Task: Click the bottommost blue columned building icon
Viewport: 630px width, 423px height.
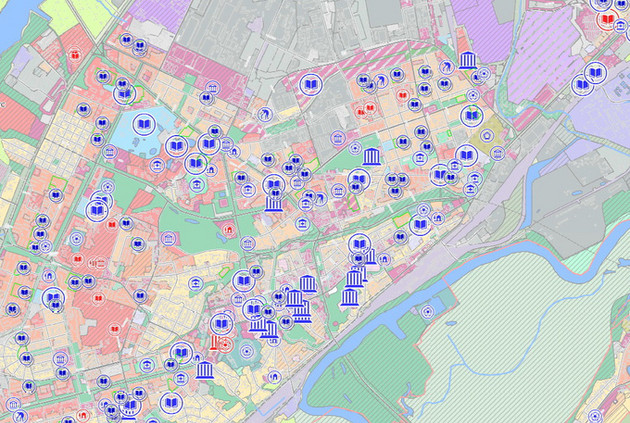Action: (x=205, y=373)
